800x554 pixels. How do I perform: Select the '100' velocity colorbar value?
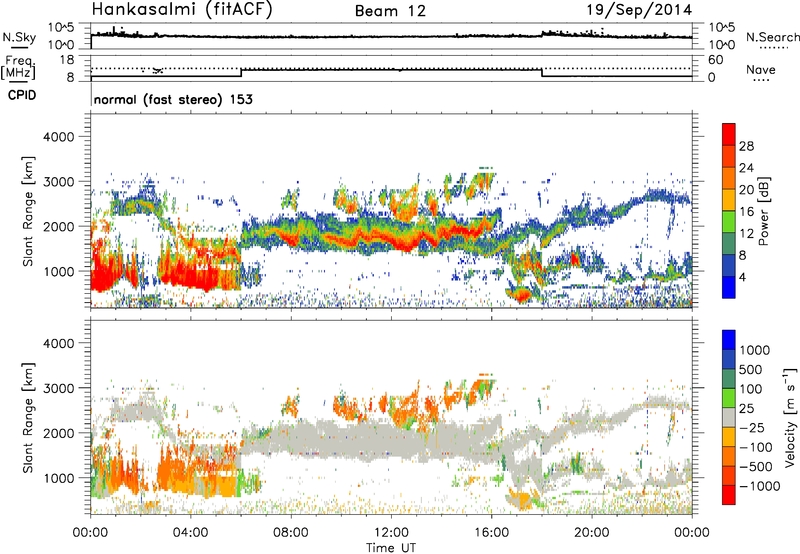[x=751, y=389]
